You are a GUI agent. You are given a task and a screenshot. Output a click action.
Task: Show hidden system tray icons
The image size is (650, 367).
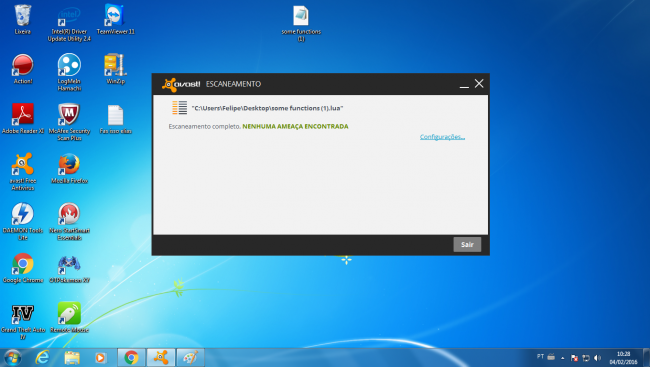click(563, 358)
